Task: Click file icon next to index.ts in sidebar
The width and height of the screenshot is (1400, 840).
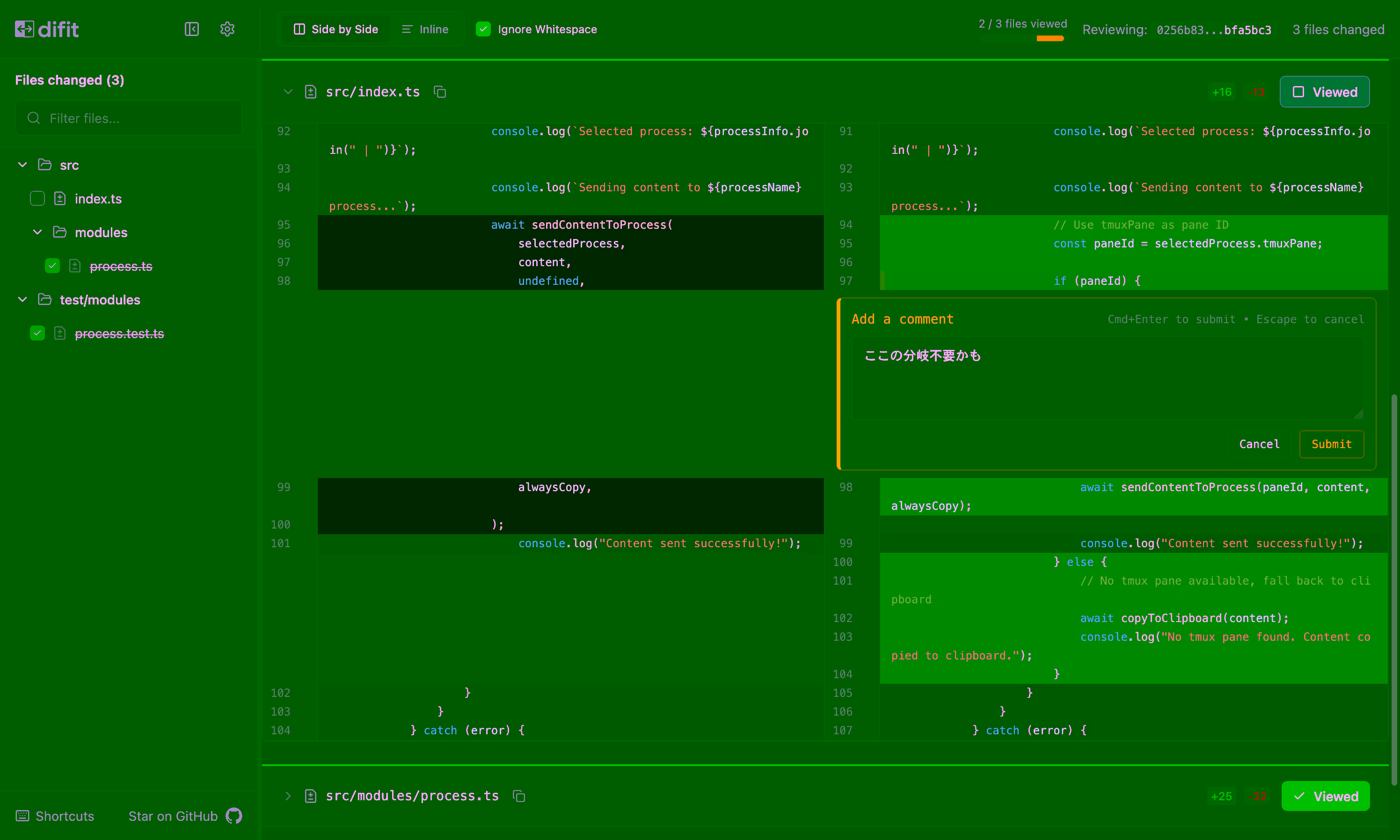Action: pyautogui.click(x=59, y=199)
